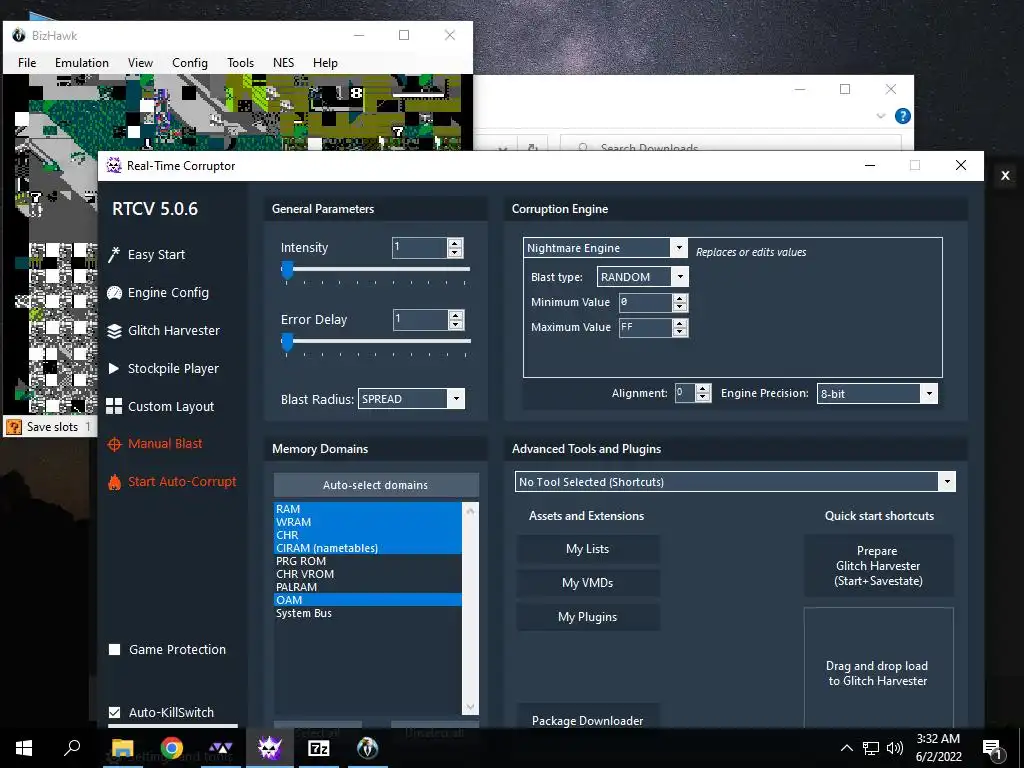The width and height of the screenshot is (1024, 768).
Task: Select the System Bus domain entry
Action: coord(368,613)
